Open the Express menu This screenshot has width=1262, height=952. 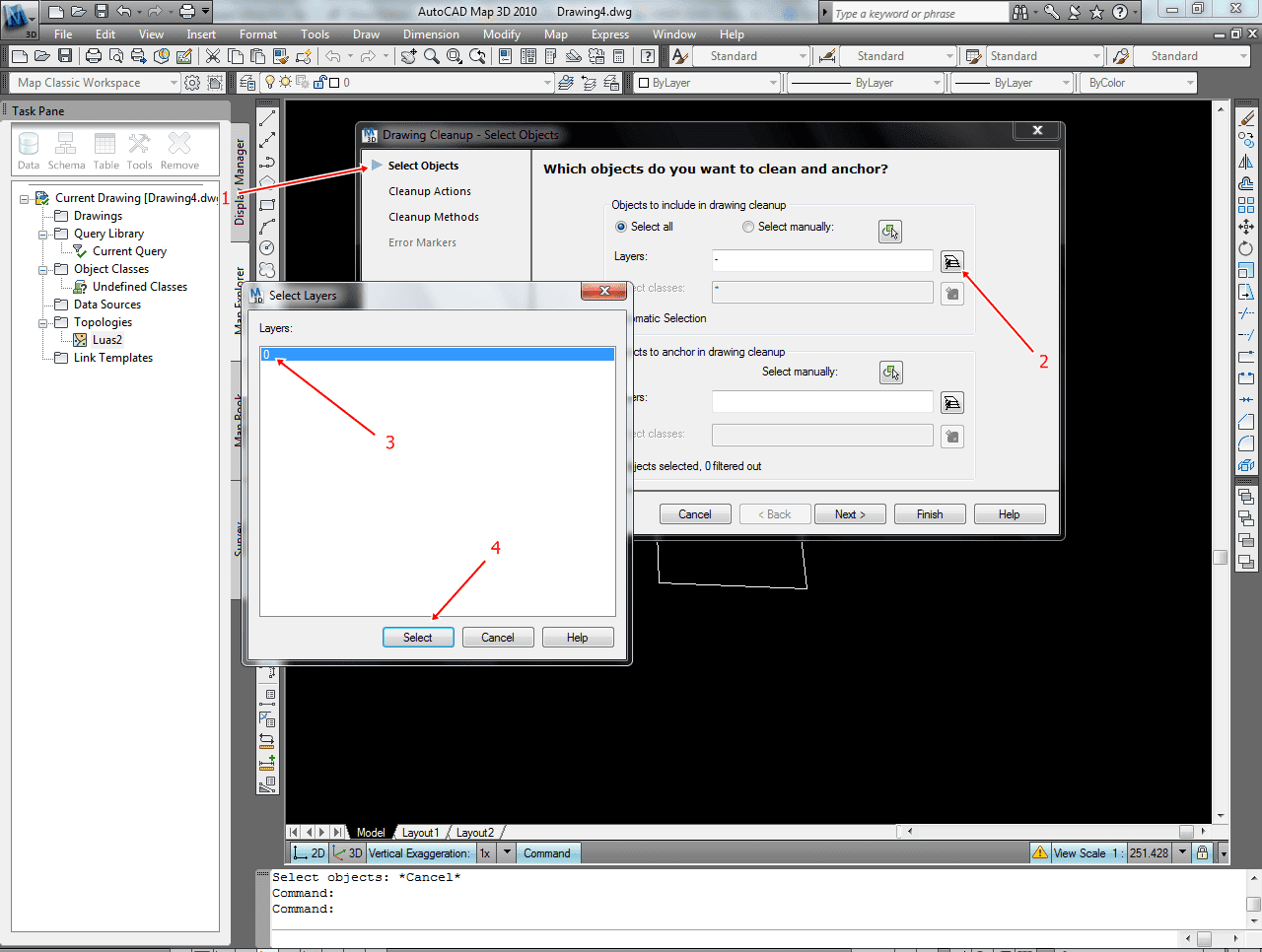point(610,34)
